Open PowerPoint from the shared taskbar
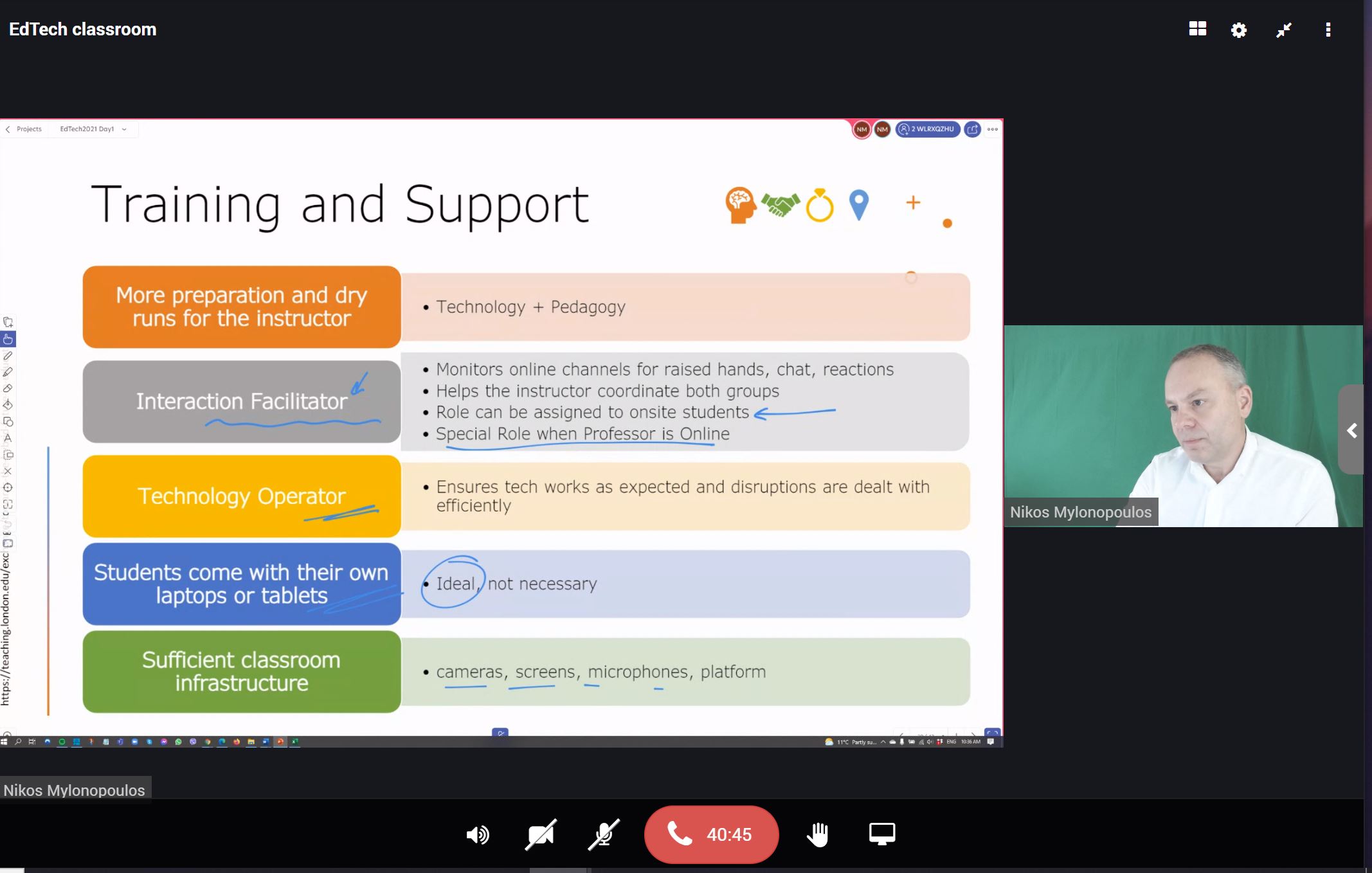This screenshot has width=1372, height=873. 280,742
